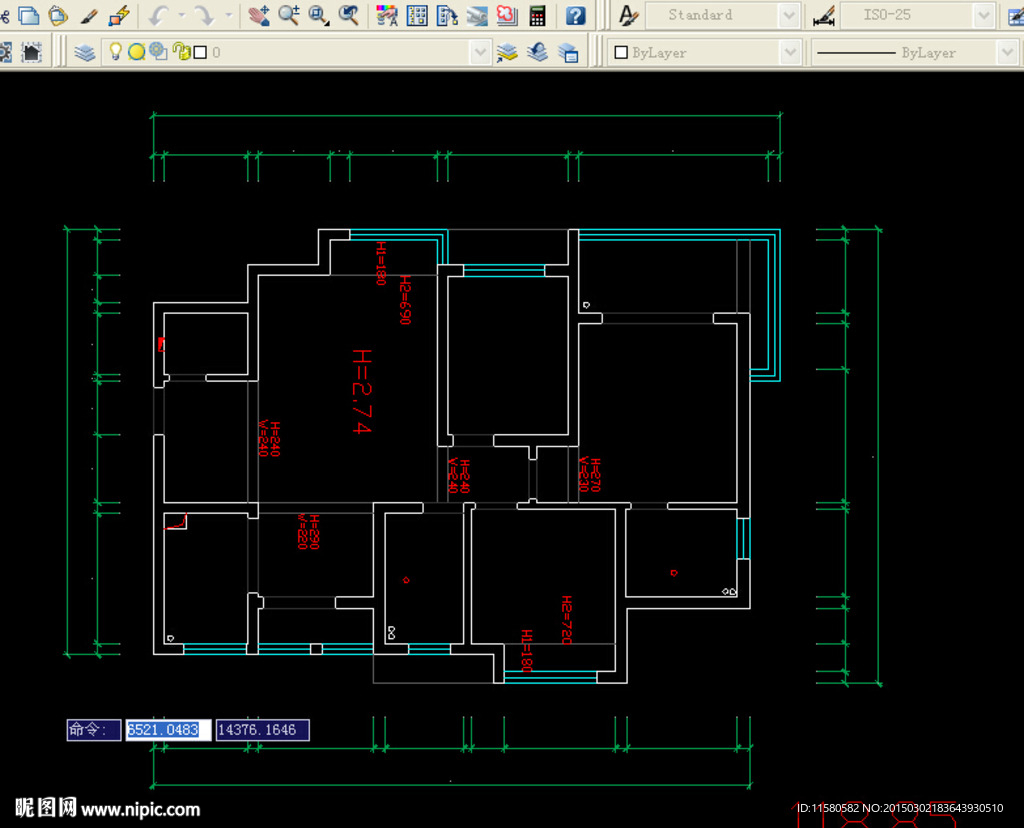Image resolution: width=1024 pixels, height=828 pixels.
Task: Open the ISO-25 dimension style dropdown
Action: pos(984,15)
